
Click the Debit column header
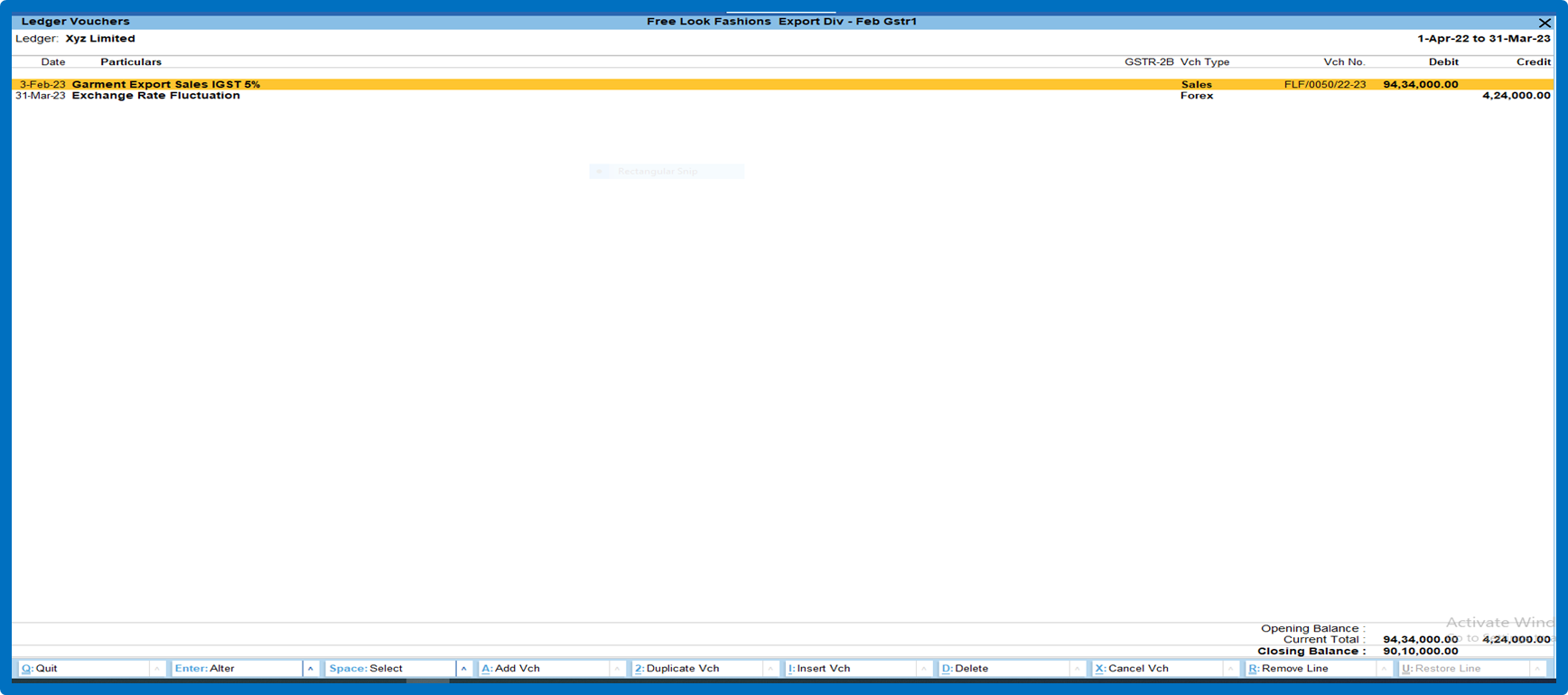coord(1443,62)
